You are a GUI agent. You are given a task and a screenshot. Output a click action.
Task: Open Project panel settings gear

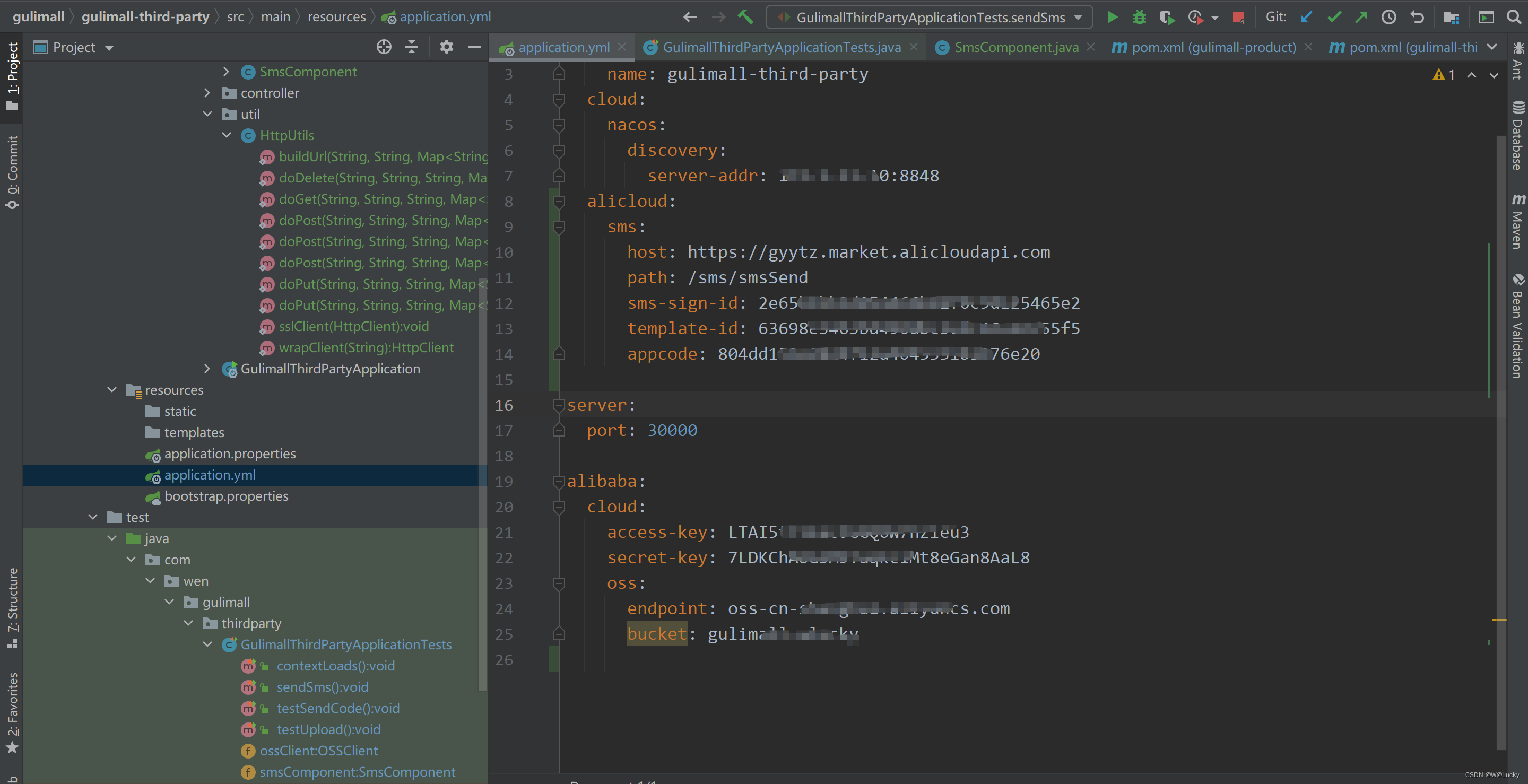point(446,47)
